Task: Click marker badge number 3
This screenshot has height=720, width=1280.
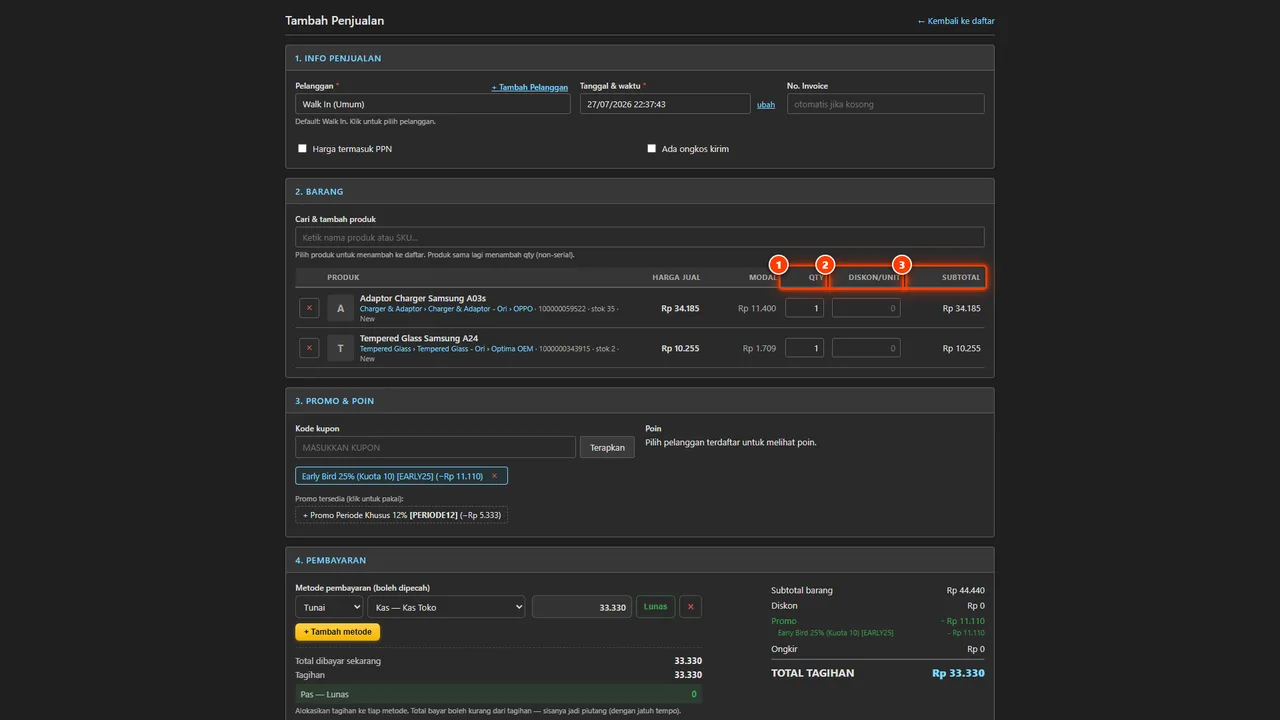Action: point(902,265)
